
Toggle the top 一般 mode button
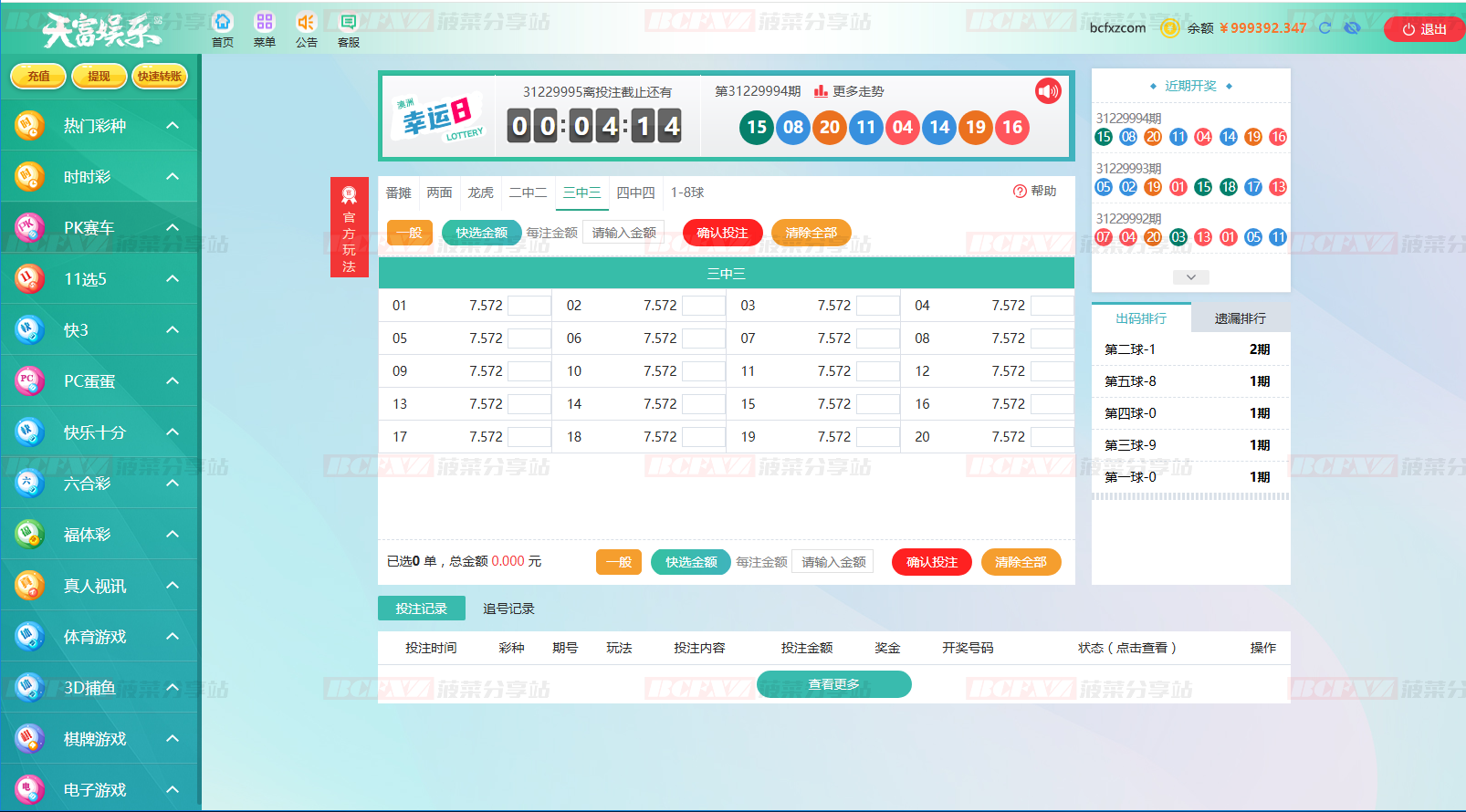pos(409,233)
